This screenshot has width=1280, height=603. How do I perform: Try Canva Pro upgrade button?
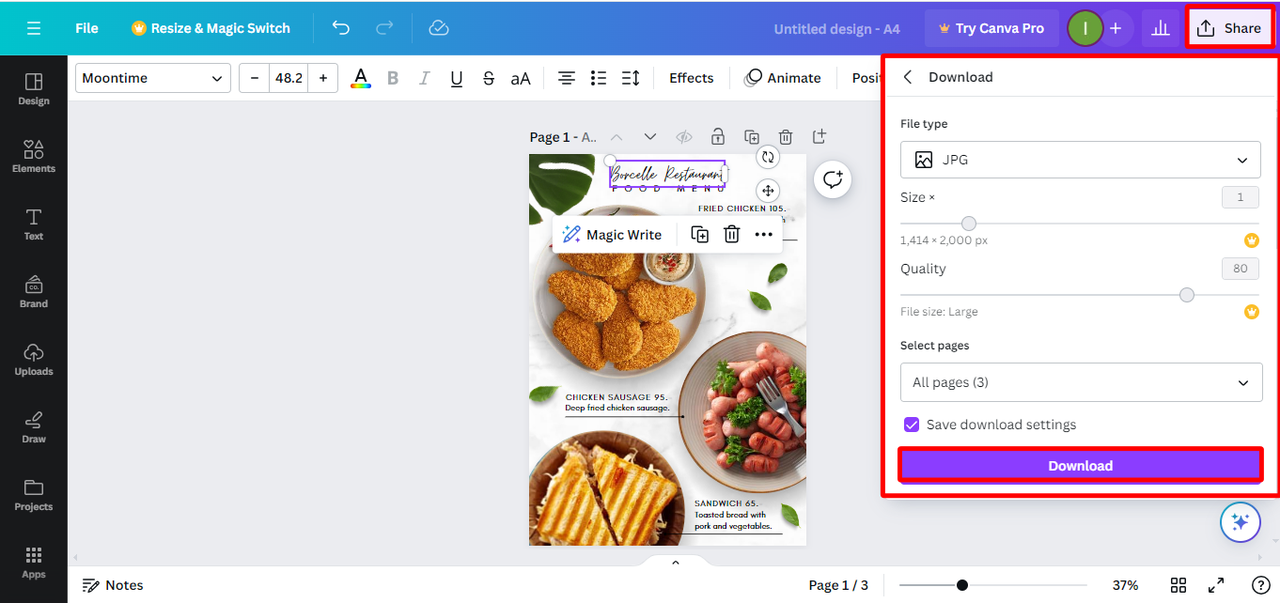[x=991, y=28]
